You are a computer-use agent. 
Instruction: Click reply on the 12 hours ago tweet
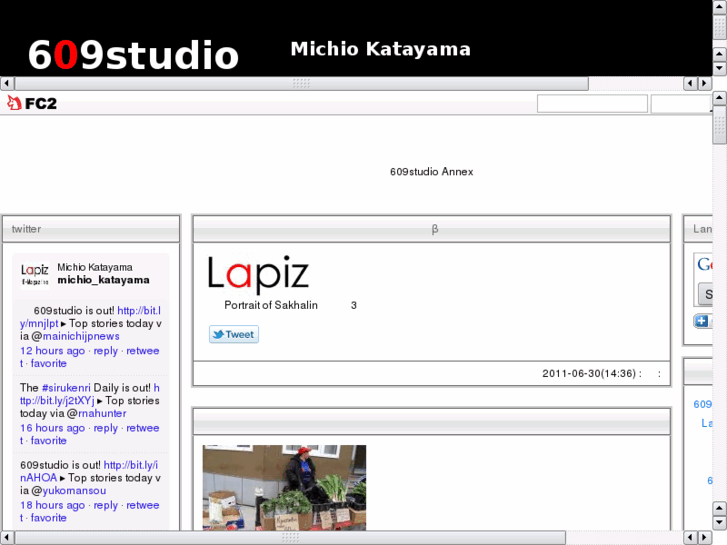(106, 351)
